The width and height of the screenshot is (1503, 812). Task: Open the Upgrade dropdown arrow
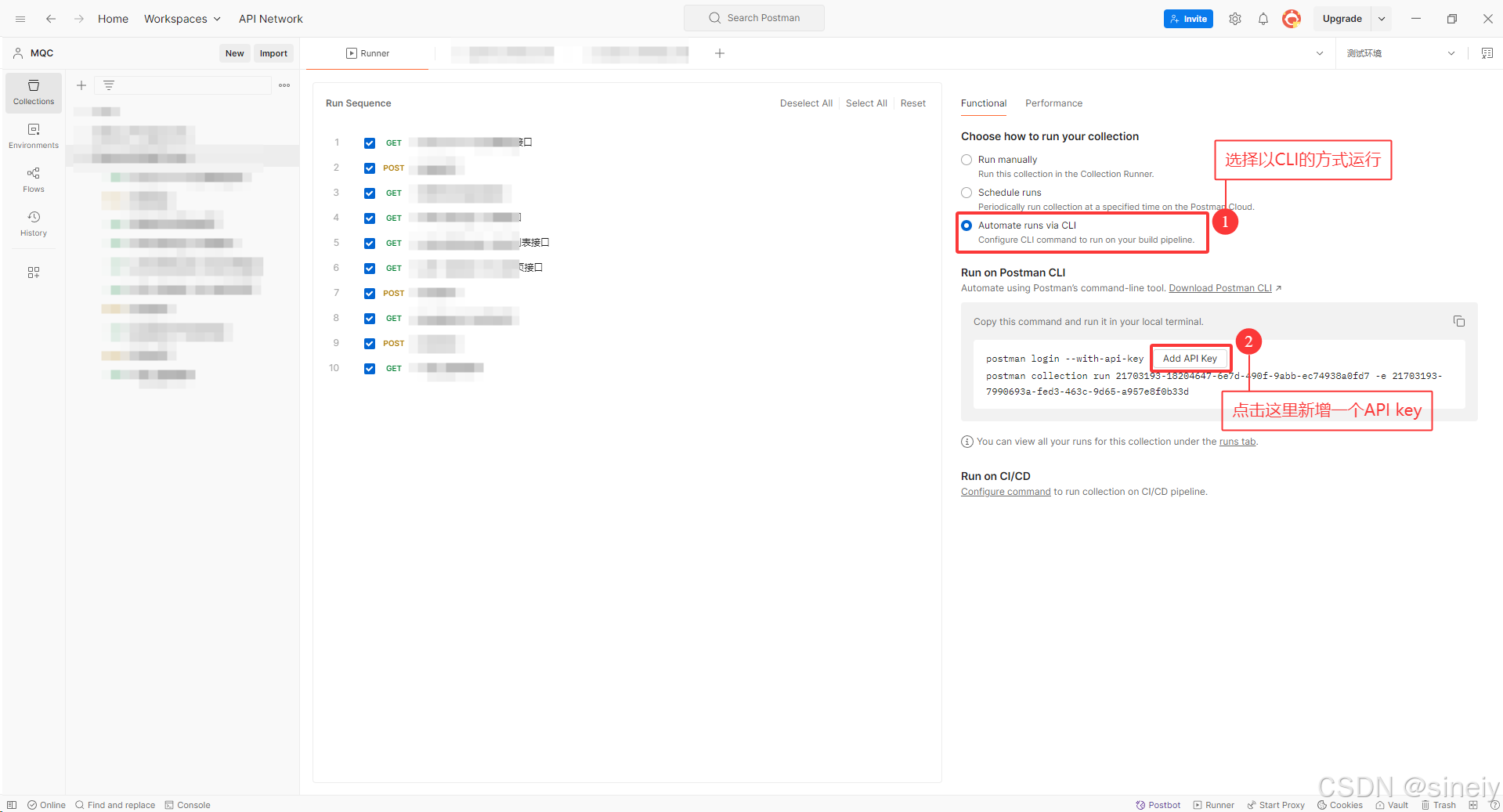coord(1382,19)
